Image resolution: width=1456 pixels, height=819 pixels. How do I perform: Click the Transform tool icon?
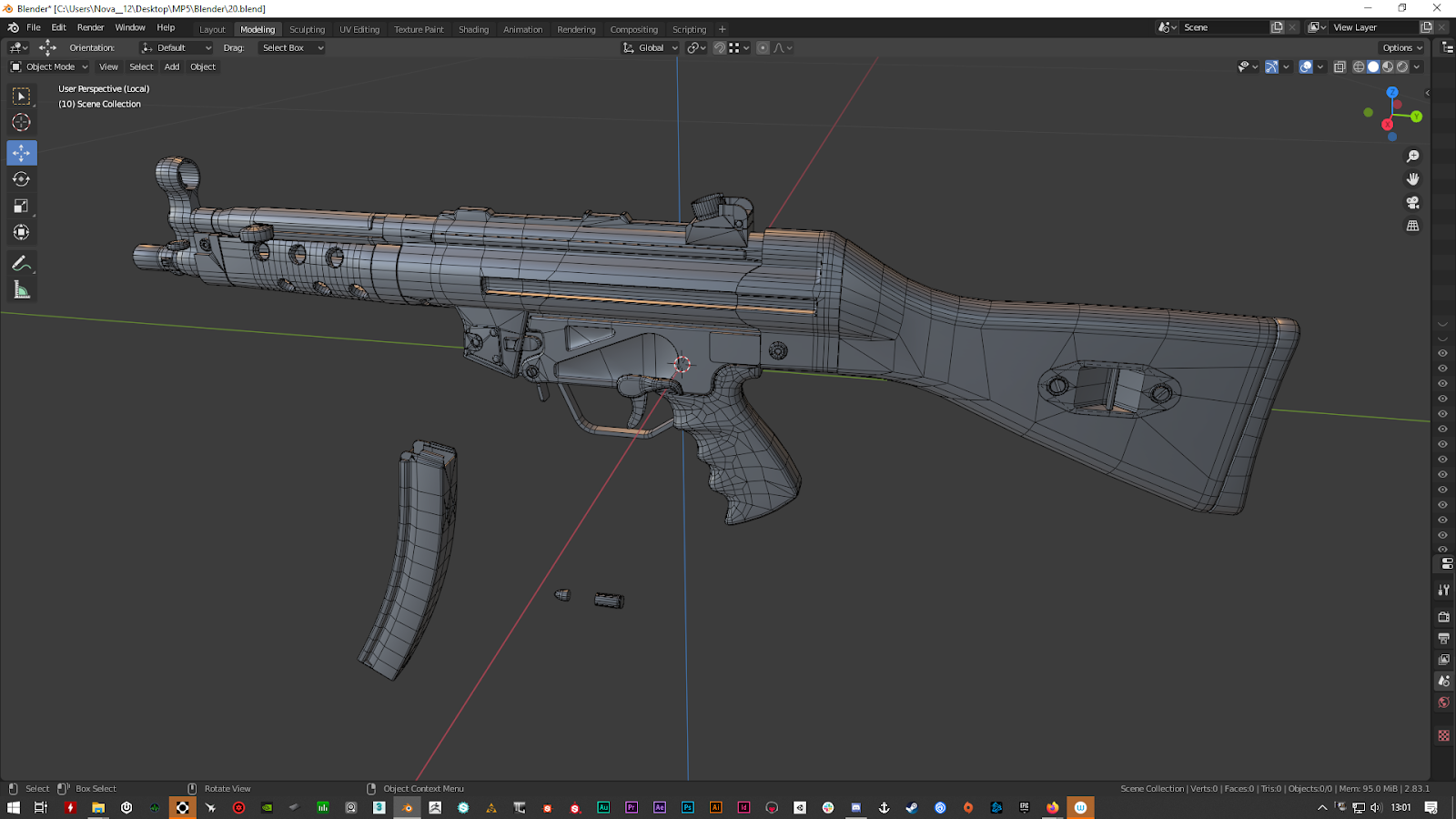pyautogui.click(x=21, y=233)
